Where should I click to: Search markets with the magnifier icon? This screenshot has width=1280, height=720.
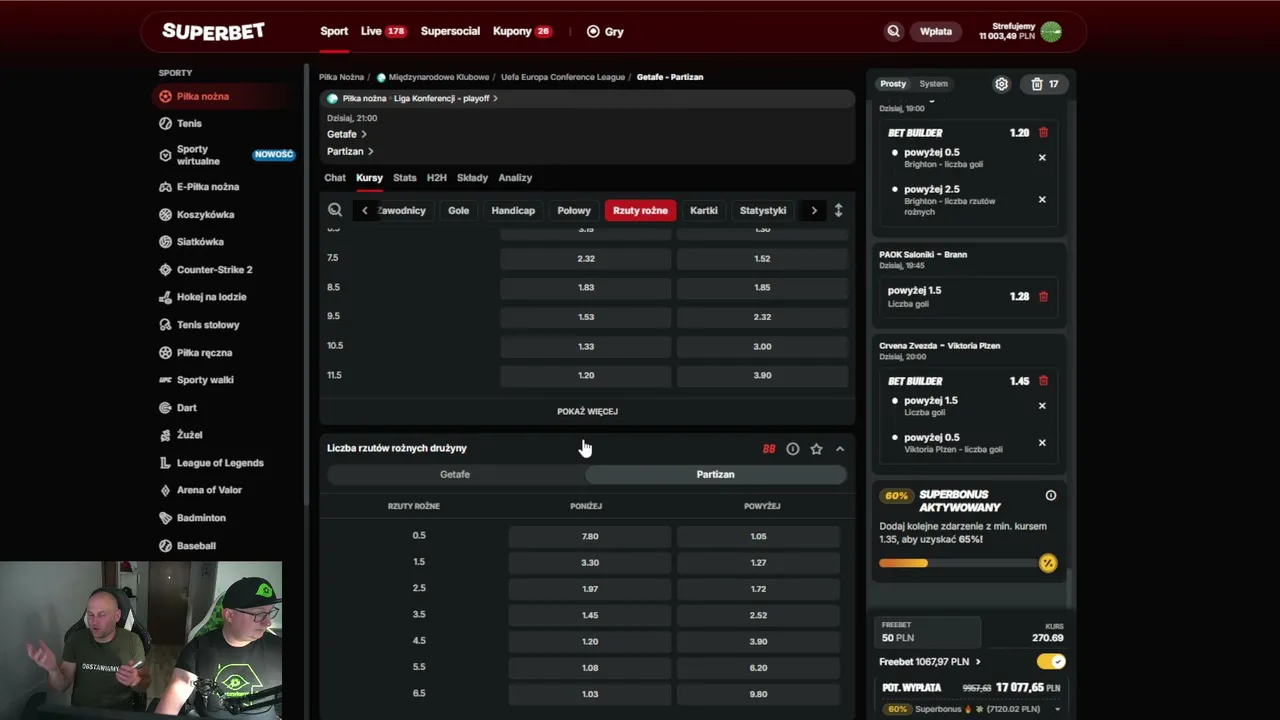335,210
